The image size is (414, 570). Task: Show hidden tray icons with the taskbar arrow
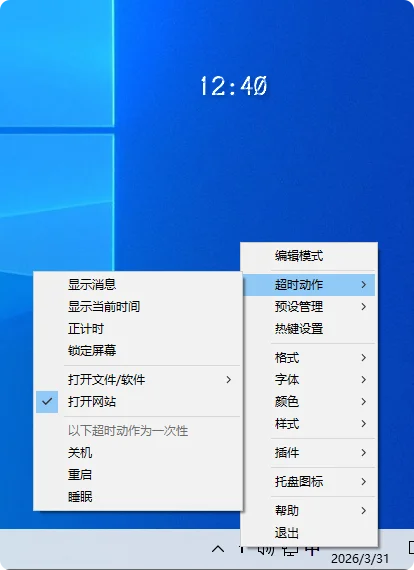click(218, 549)
